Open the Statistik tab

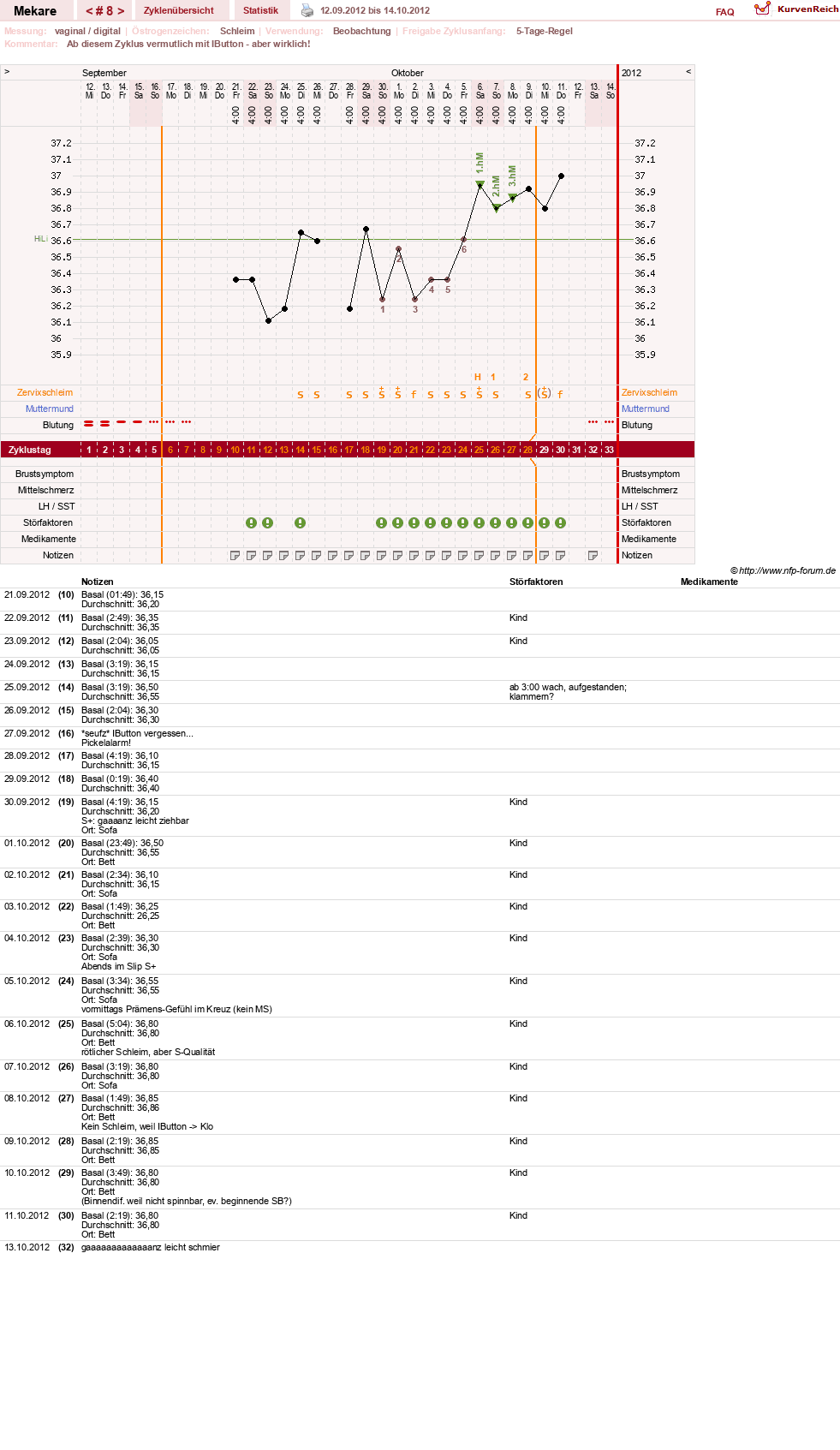pyautogui.click(x=260, y=10)
